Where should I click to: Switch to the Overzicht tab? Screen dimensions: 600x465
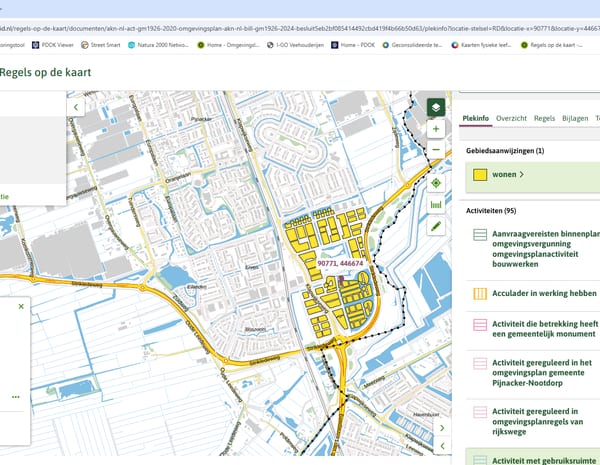(511, 118)
